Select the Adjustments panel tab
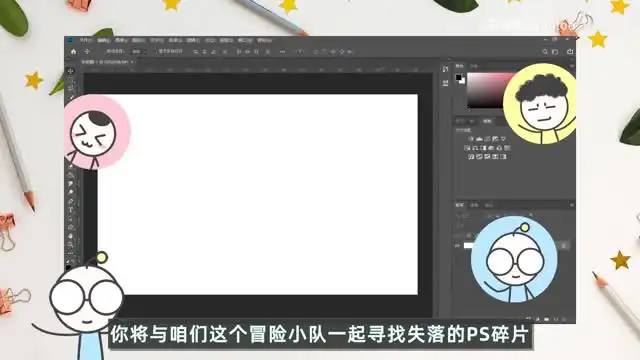The height and width of the screenshot is (360, 640). pos(487,121)
